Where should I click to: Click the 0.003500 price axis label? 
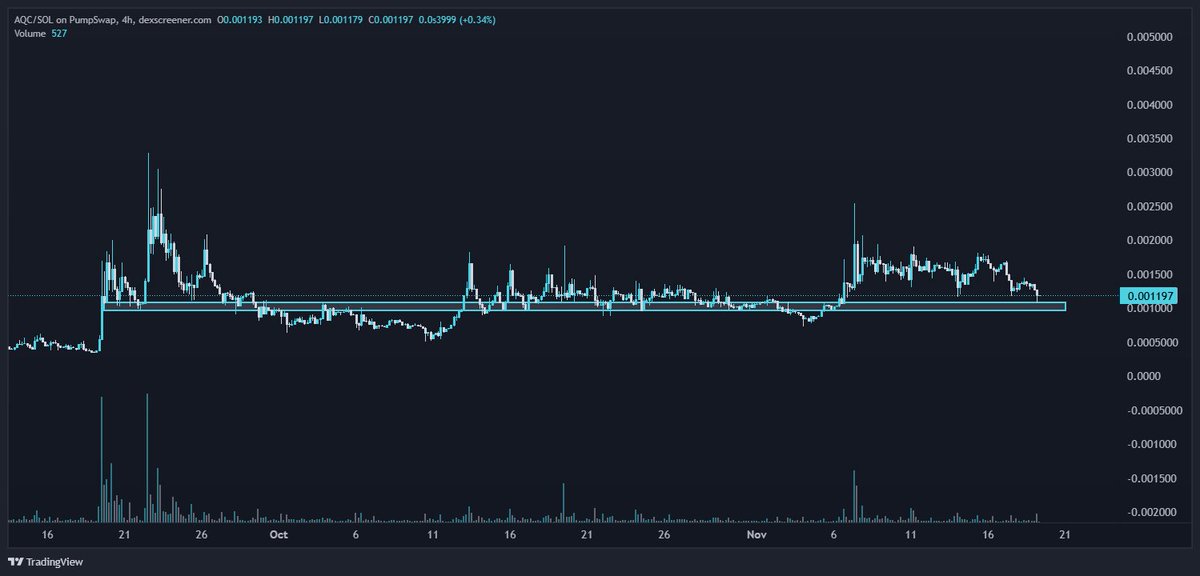pos(1150,139)
